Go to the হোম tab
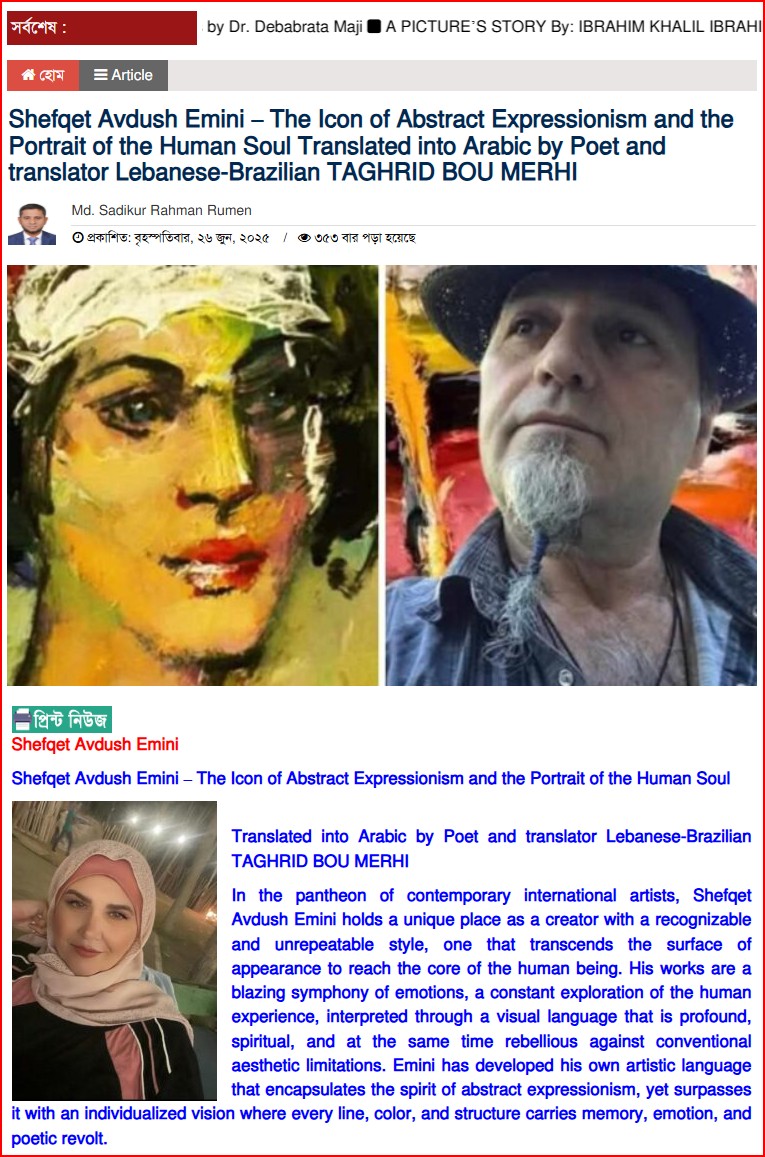This screenshot has width=765, height=1157. point(43,75)
